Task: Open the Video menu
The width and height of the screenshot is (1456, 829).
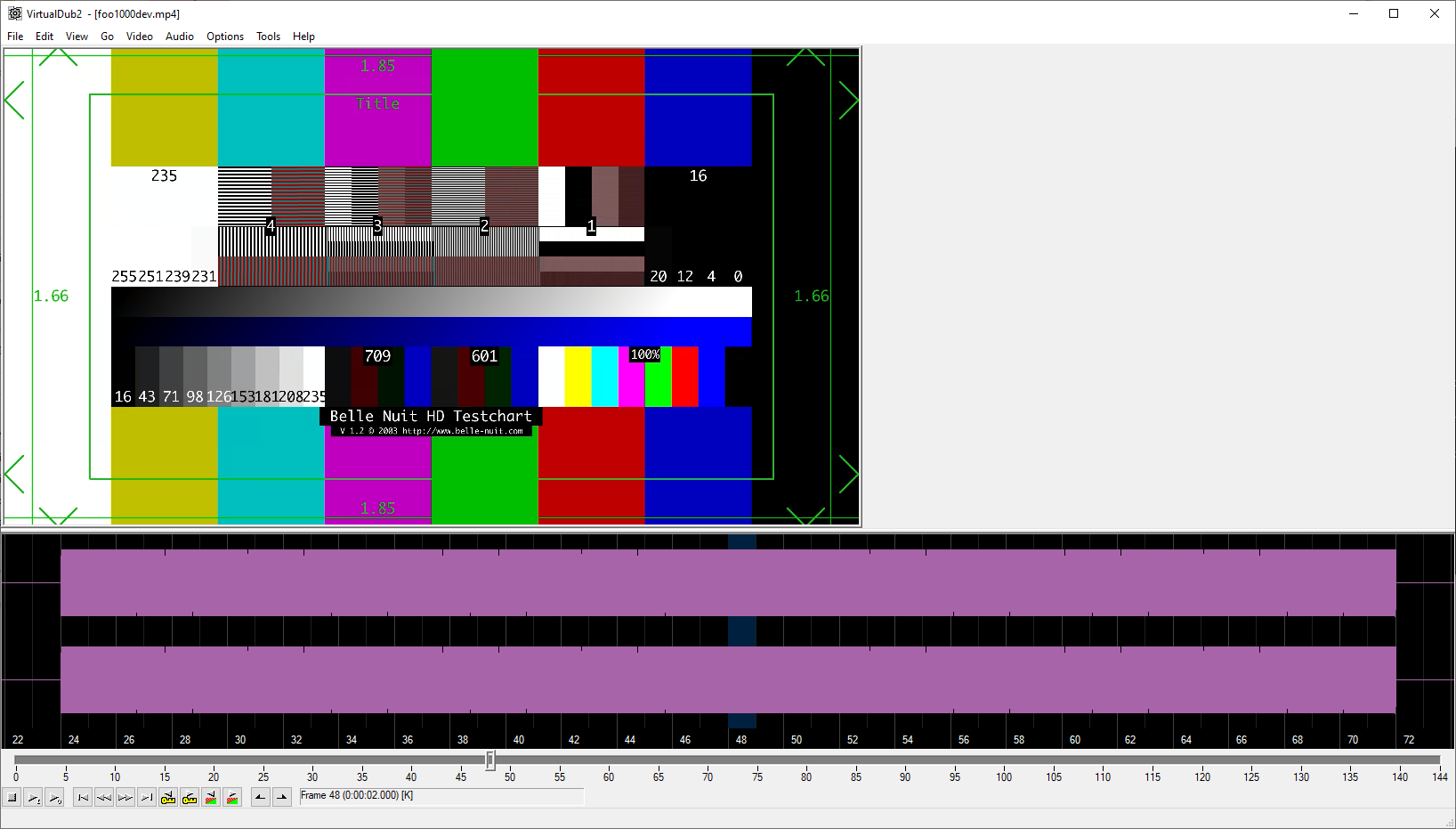Action: click(x=139, y=37)
